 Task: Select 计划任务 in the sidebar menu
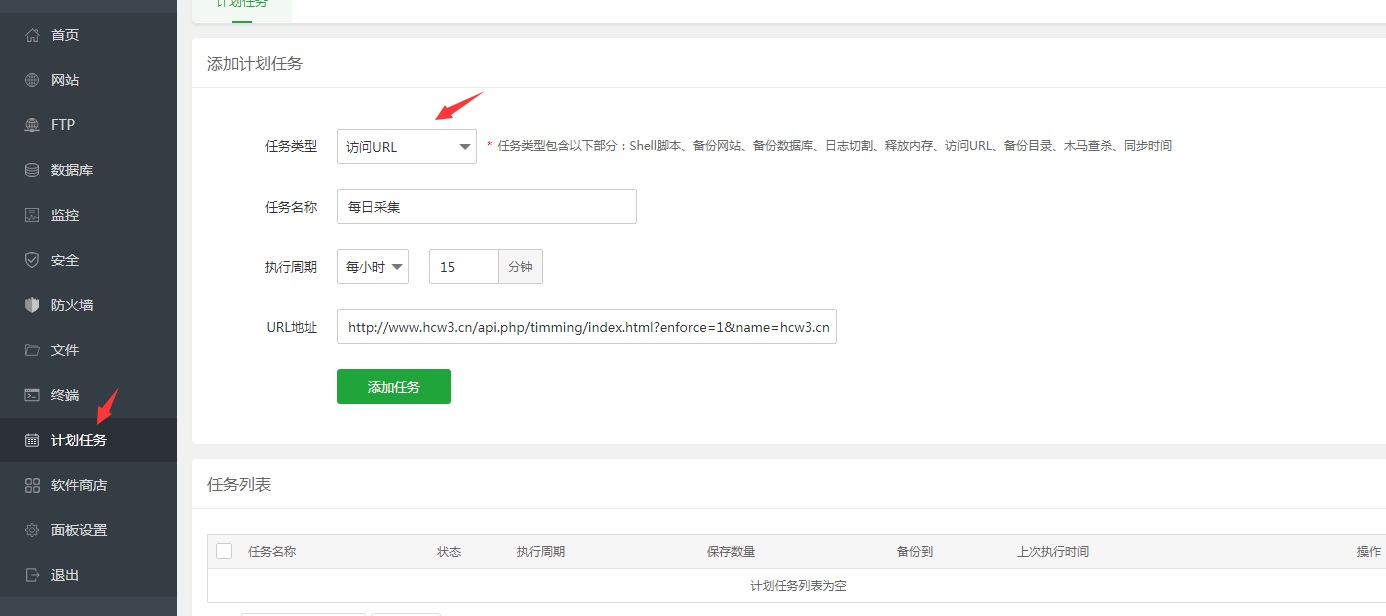pyautogui.click(x=75, y=439)
